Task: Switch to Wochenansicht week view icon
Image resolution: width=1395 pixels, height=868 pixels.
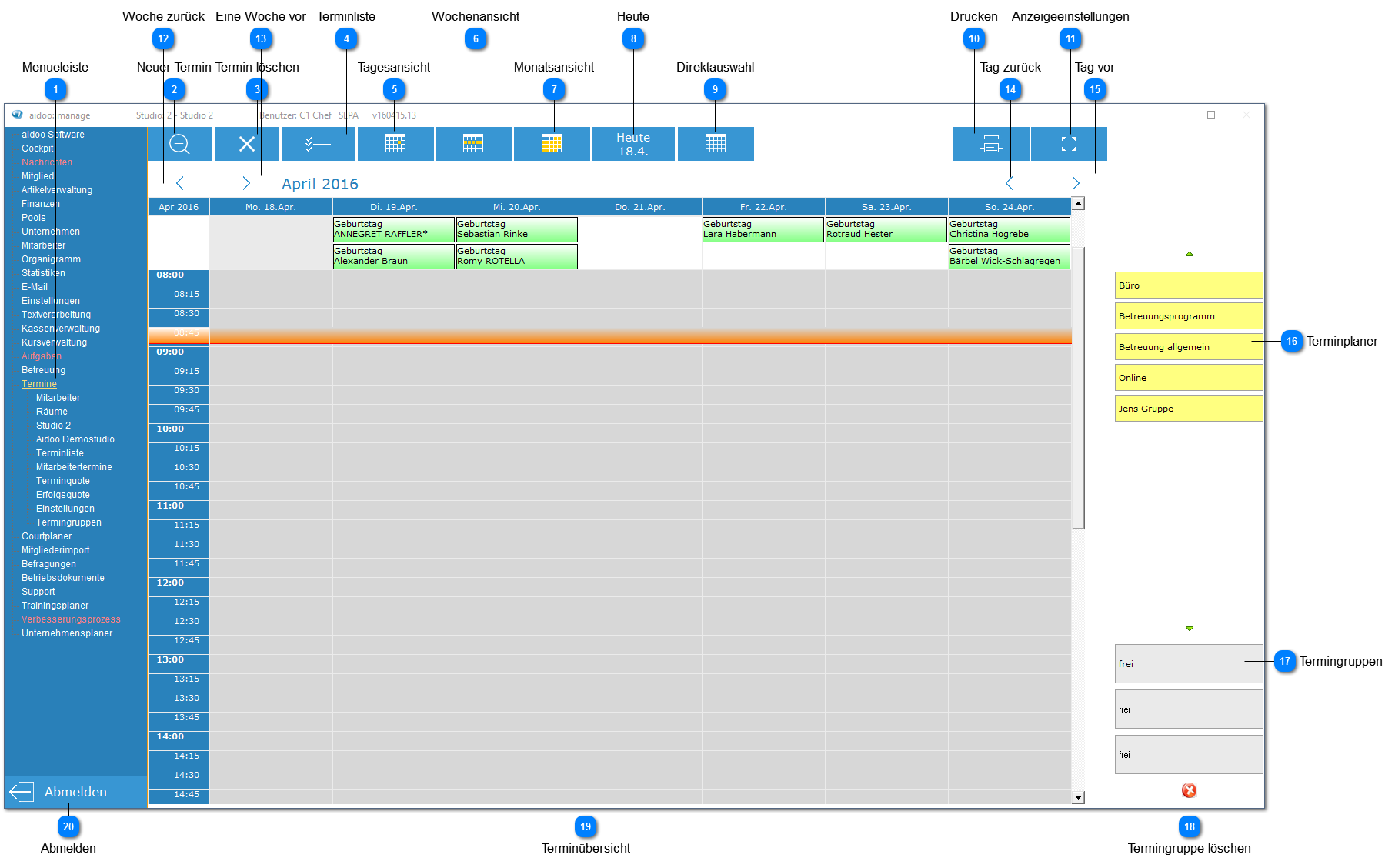Action: coord(473,144)
